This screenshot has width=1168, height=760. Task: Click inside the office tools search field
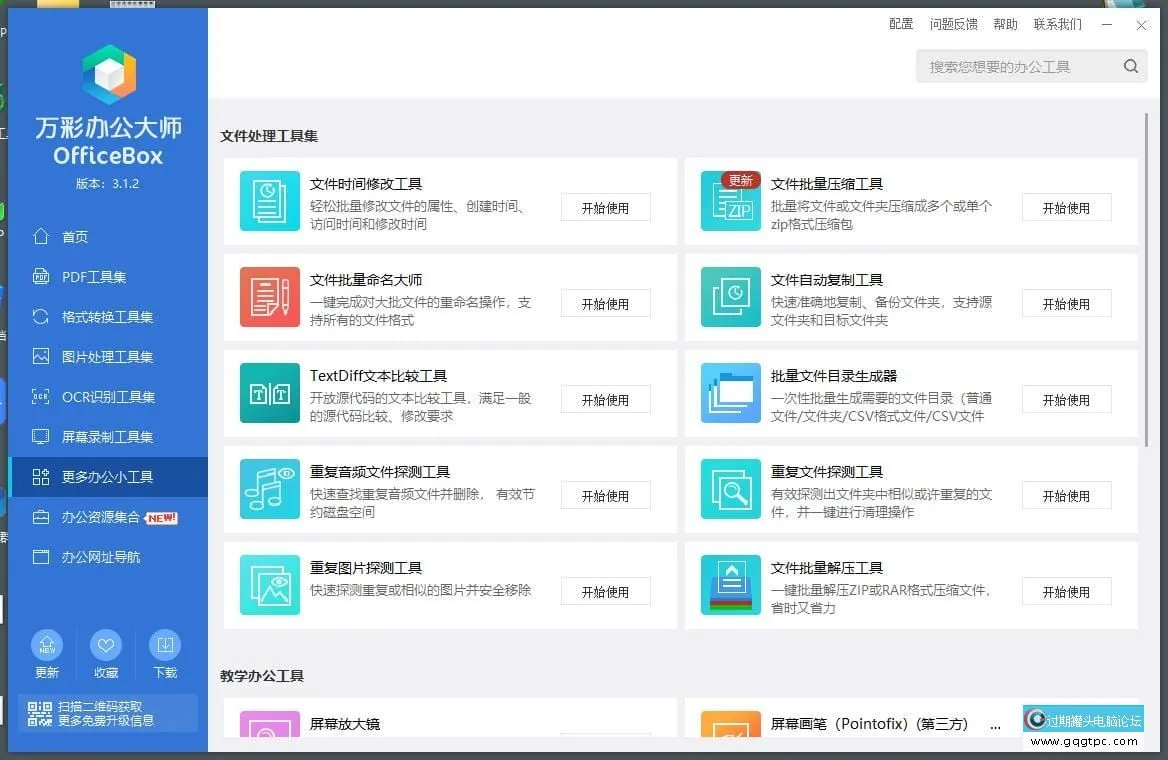coord(1020,65)
